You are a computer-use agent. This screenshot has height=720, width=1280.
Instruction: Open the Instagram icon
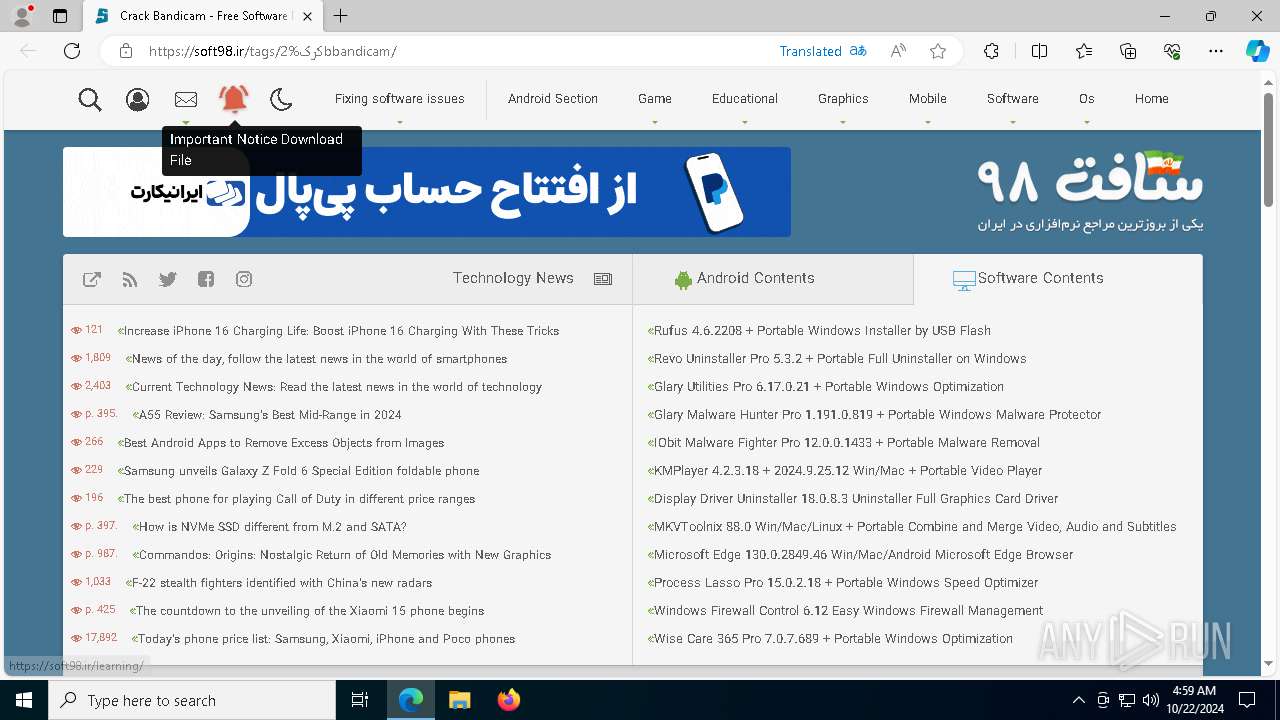244,280
